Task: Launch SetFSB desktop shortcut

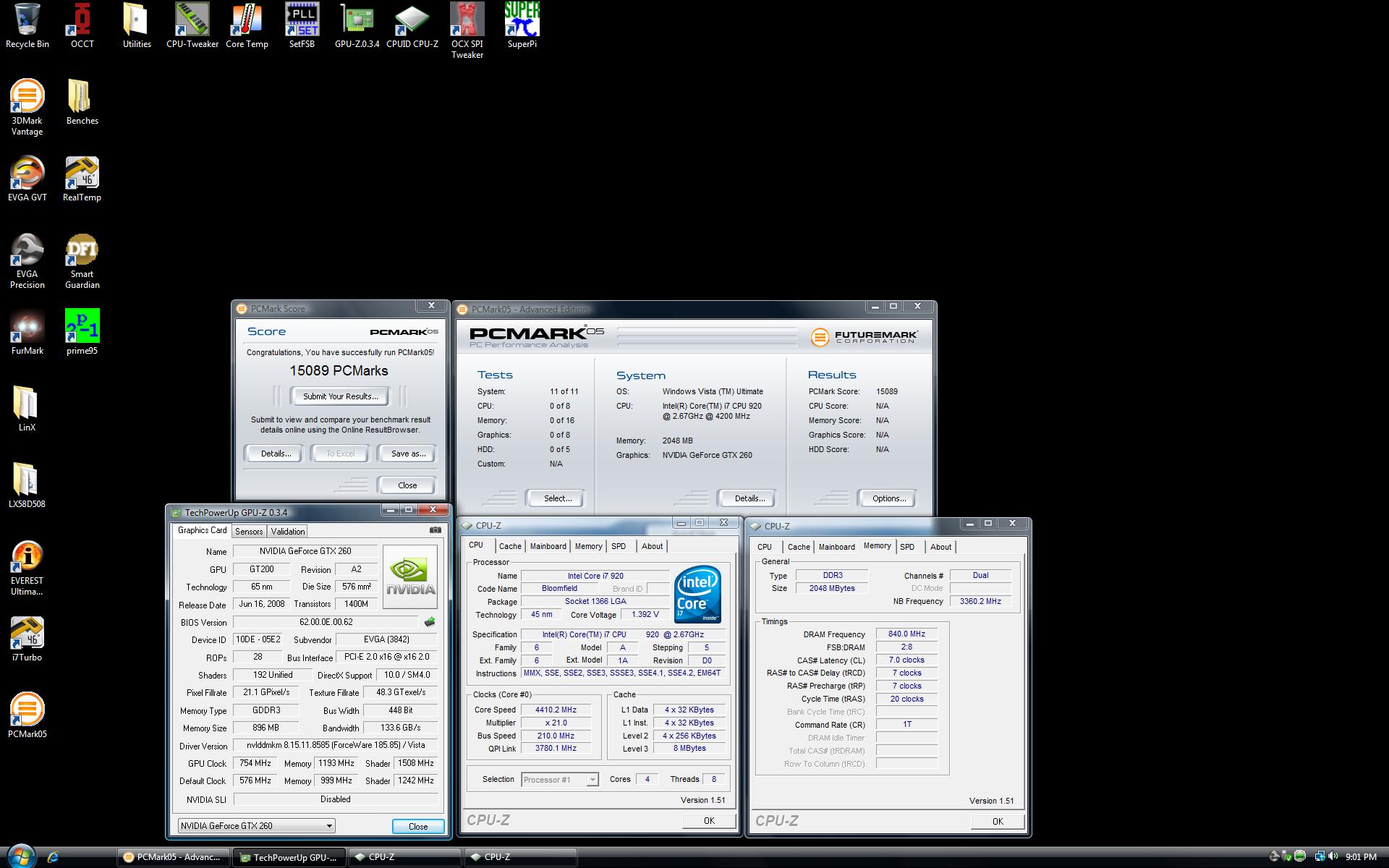Action: [x=302, y=25]
